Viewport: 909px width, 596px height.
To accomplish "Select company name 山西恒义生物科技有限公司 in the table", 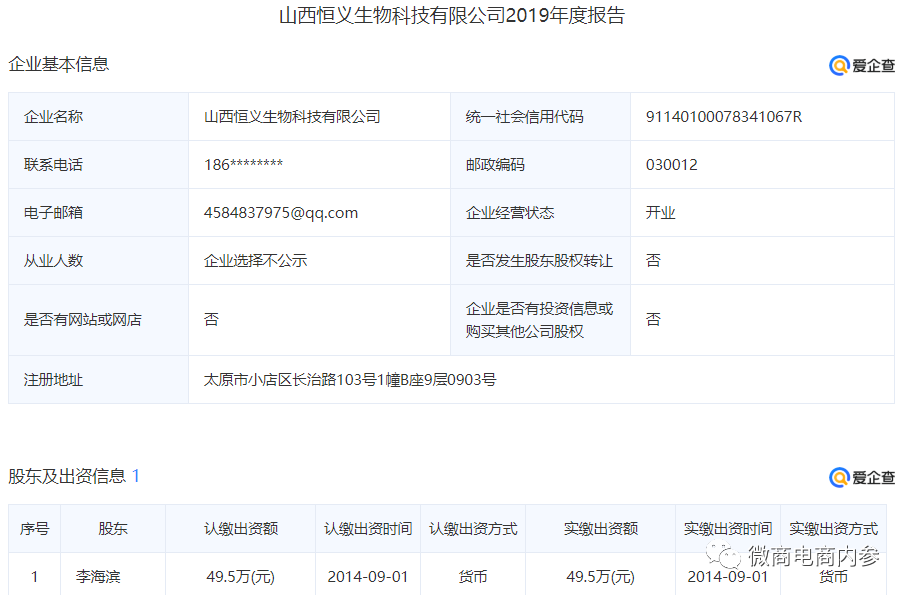I will (x=290, y=116).
